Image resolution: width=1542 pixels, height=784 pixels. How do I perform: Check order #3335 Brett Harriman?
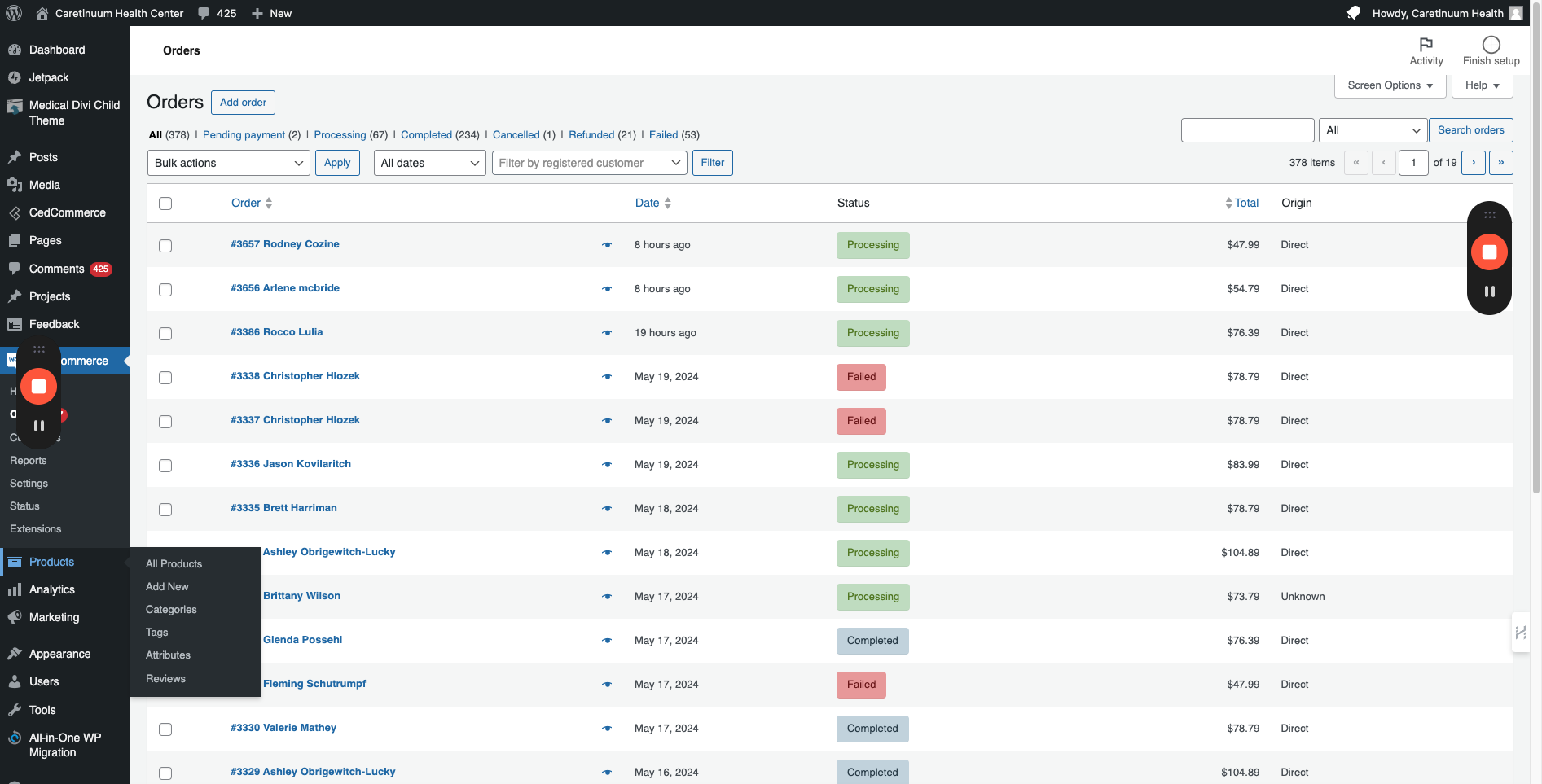165,510
